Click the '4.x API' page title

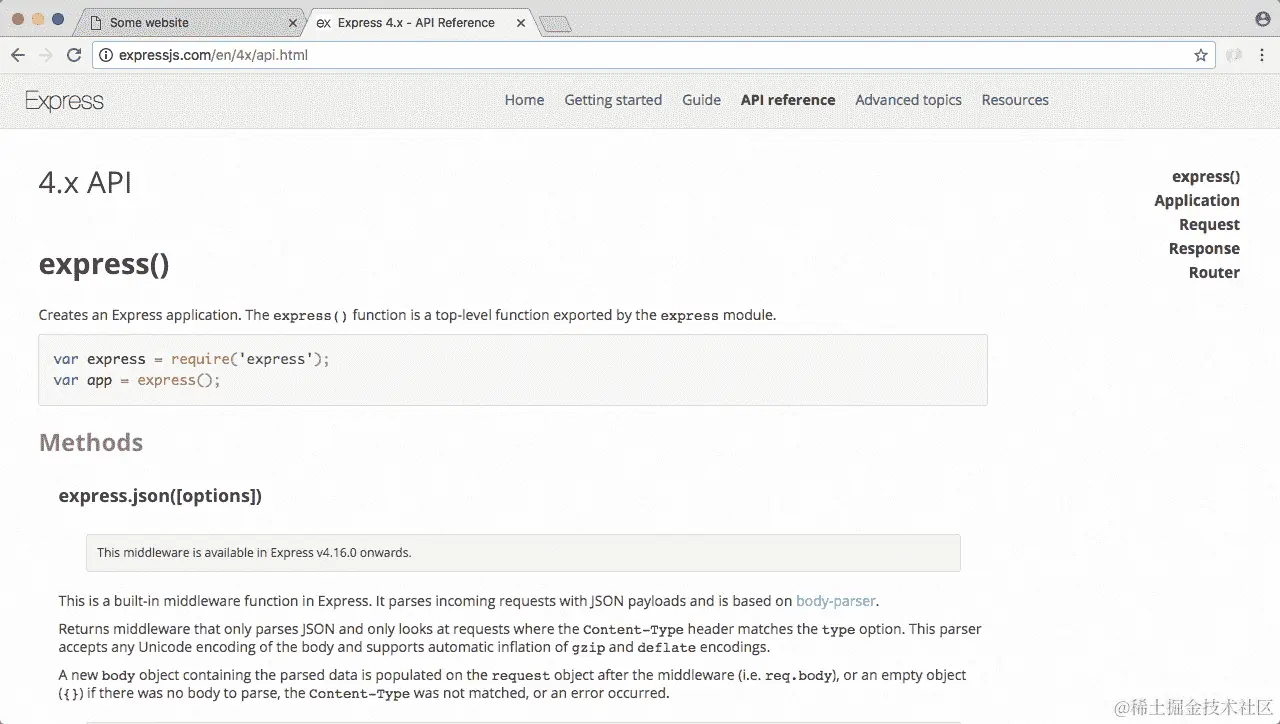85,183
